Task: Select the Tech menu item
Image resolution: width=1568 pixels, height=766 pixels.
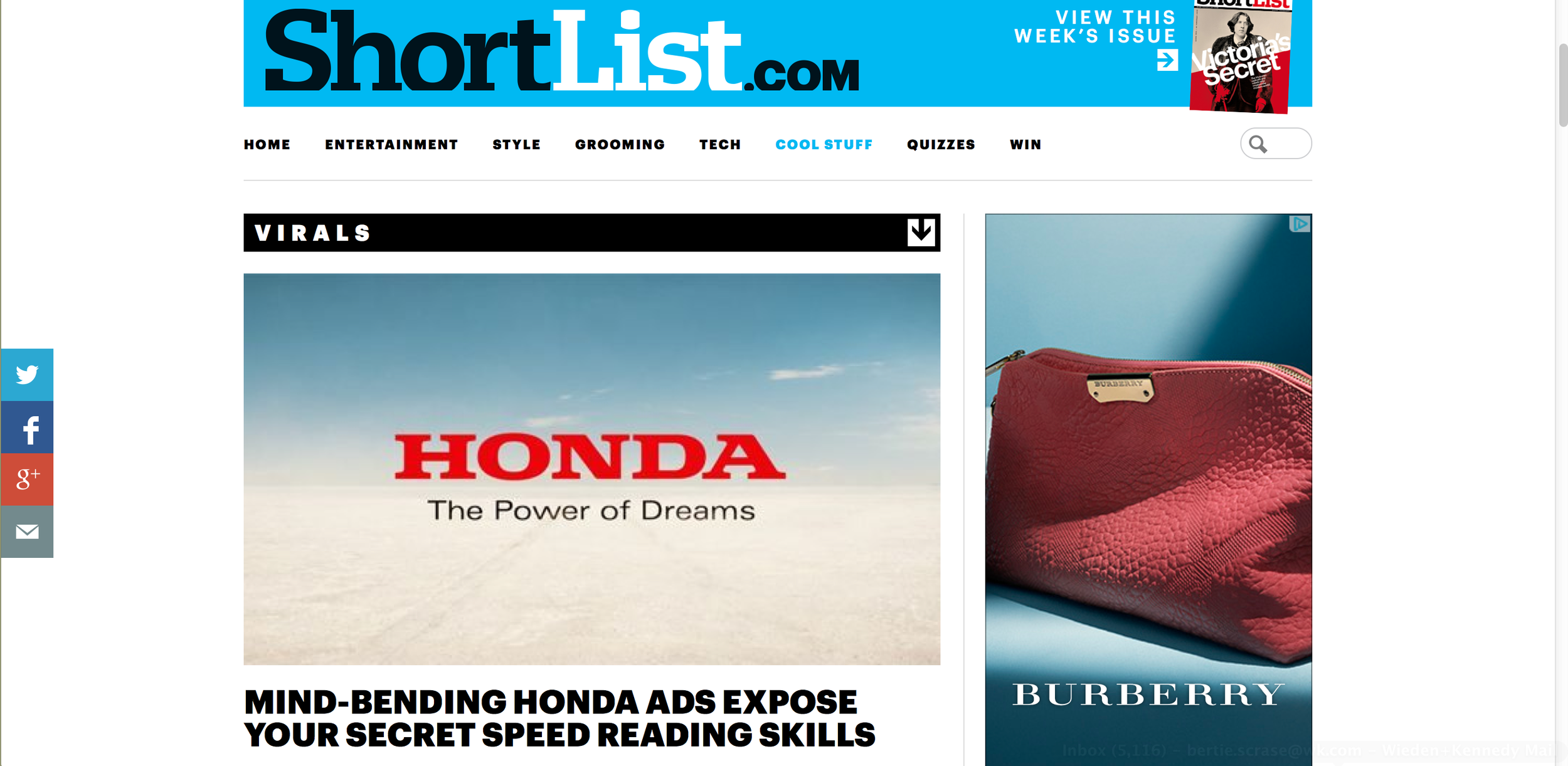Action: pos(720,145)
